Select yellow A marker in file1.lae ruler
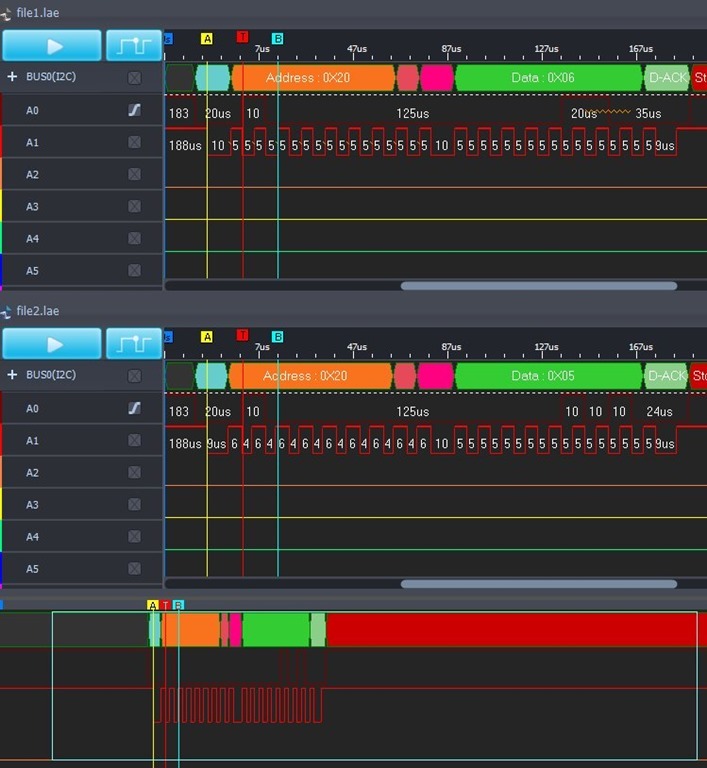Viewport: 707px width, 768px height. [x=207, y=38]
